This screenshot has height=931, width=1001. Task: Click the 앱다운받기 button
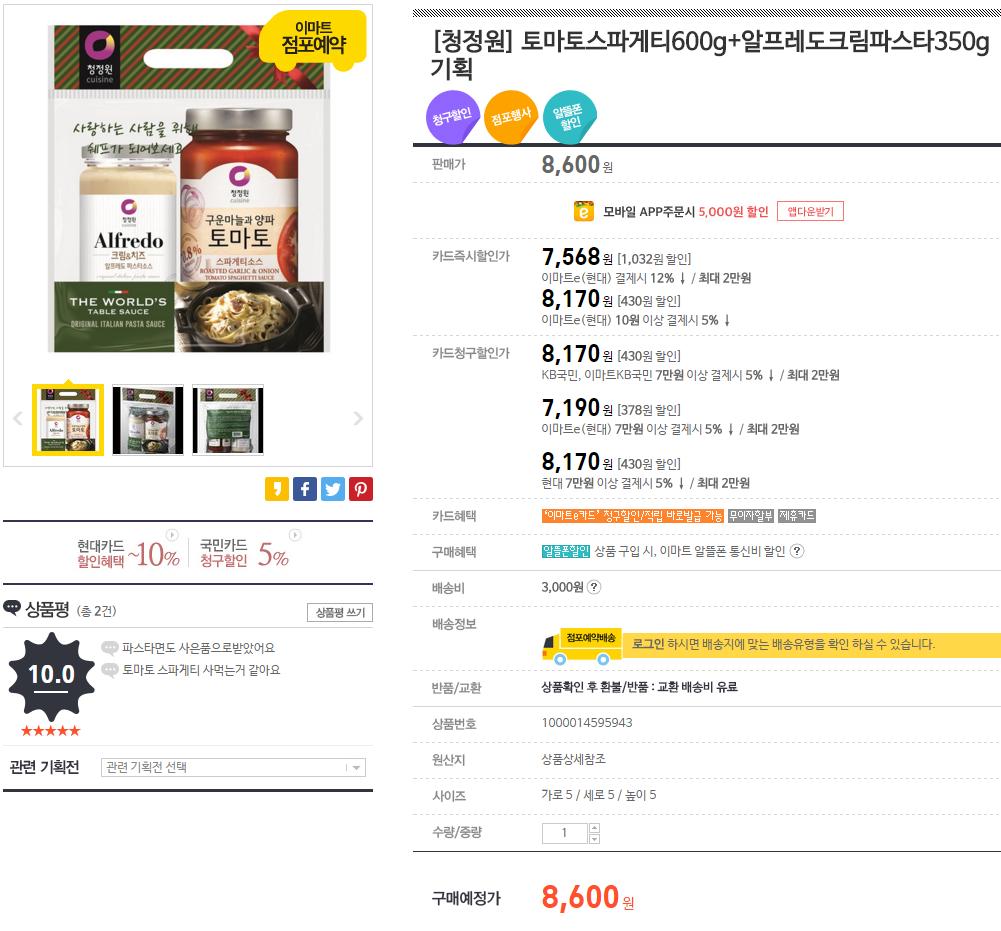click(810, 211)
